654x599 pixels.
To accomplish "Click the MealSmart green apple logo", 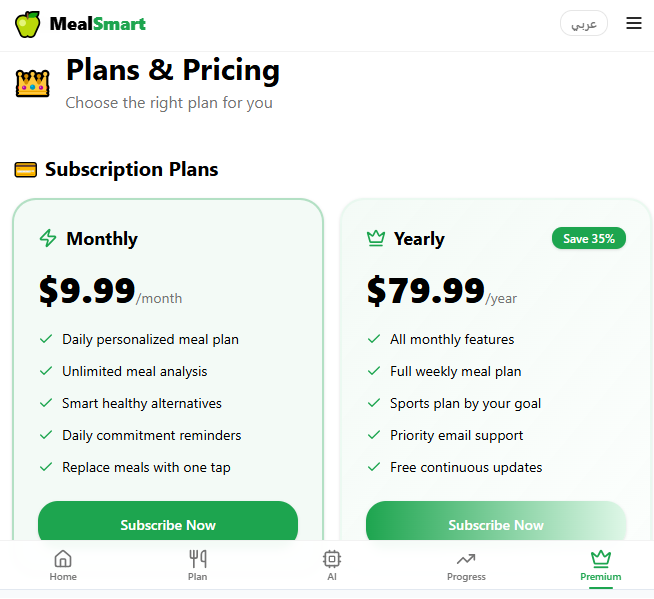I will pos(28,24).
